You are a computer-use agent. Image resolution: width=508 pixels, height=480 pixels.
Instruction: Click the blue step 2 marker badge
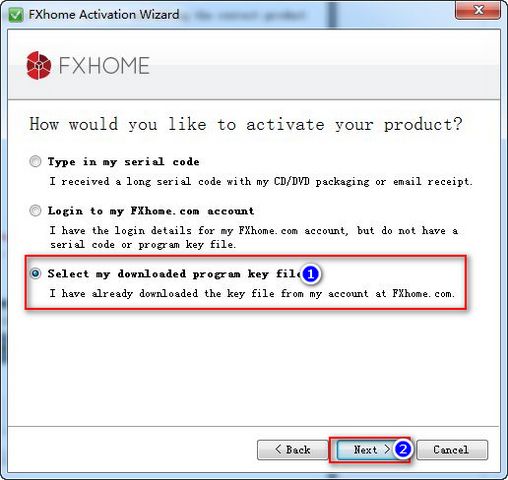point(403,449)
